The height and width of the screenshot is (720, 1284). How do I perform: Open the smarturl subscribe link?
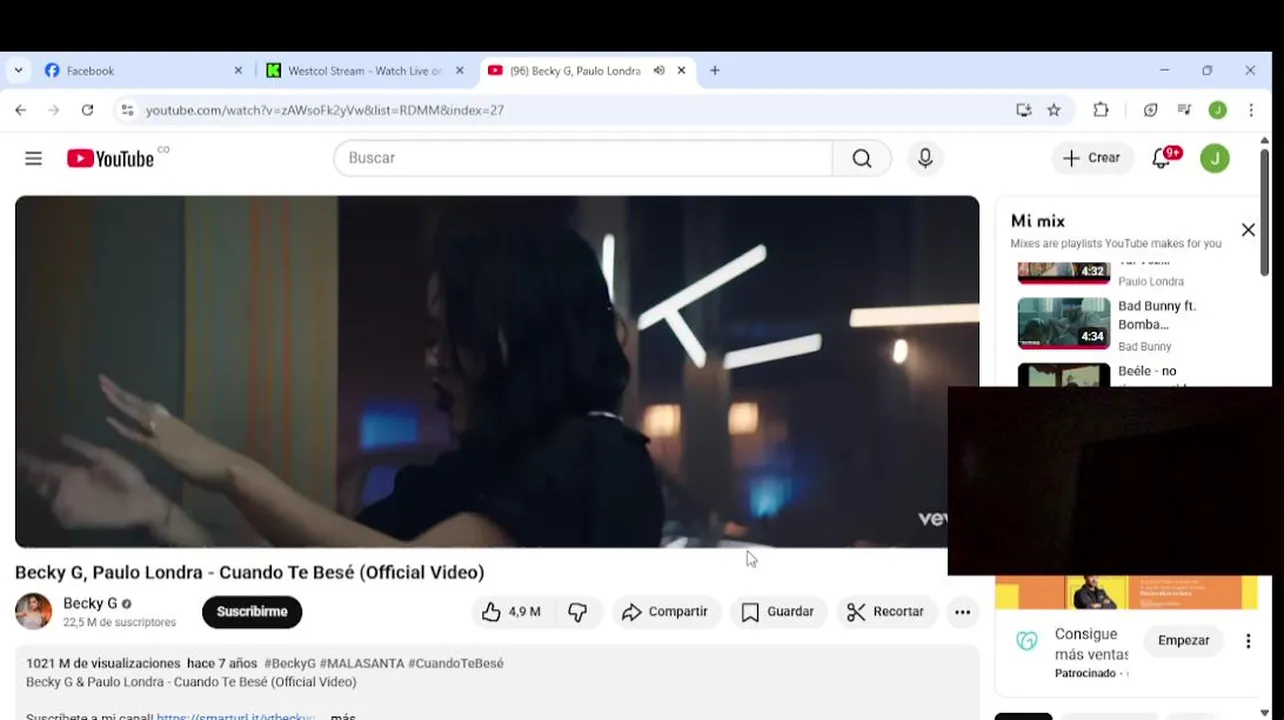pyautogui.click(x=236, y=716)
